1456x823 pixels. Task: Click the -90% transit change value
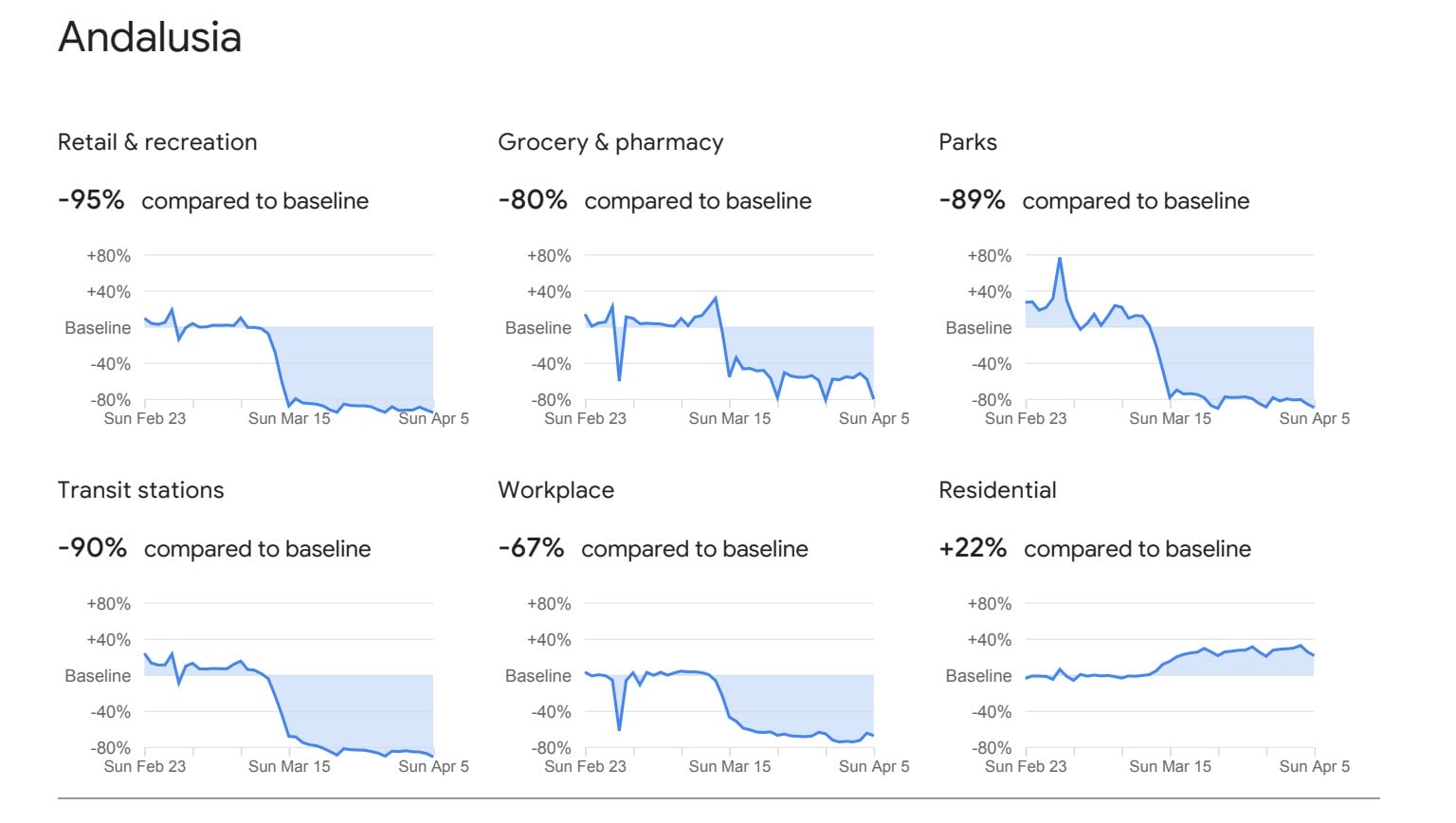[92, 548]
